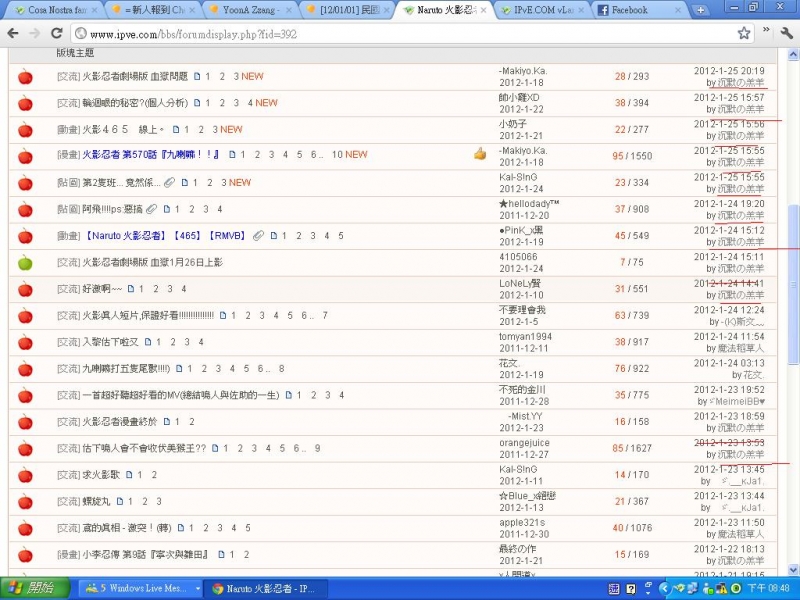Click the thumbs-up icon on the 第570話 thread
This screenshot has height=600, width=800.
point(480,154)
